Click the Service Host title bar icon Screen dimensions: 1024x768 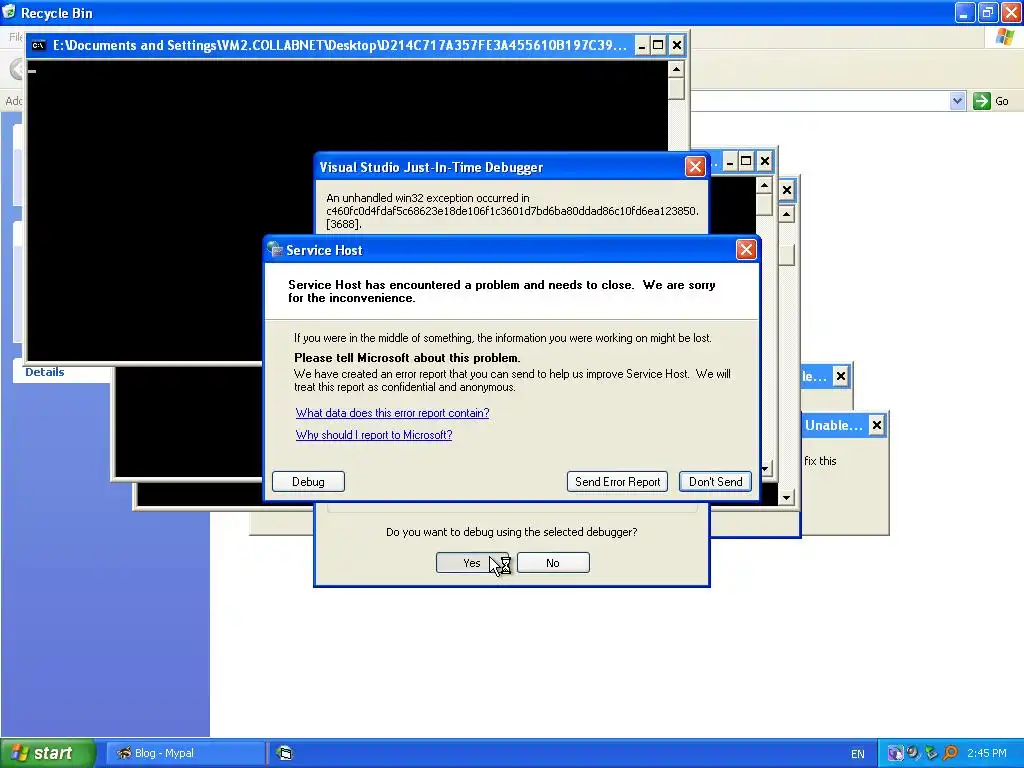(275, 249)
